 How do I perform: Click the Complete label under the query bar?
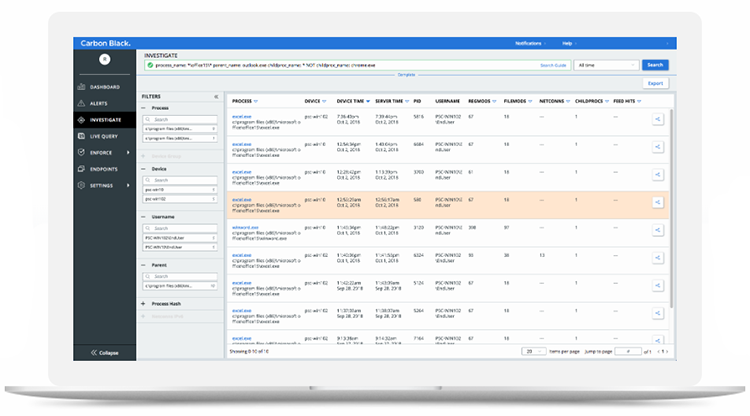tap(407, 75)
